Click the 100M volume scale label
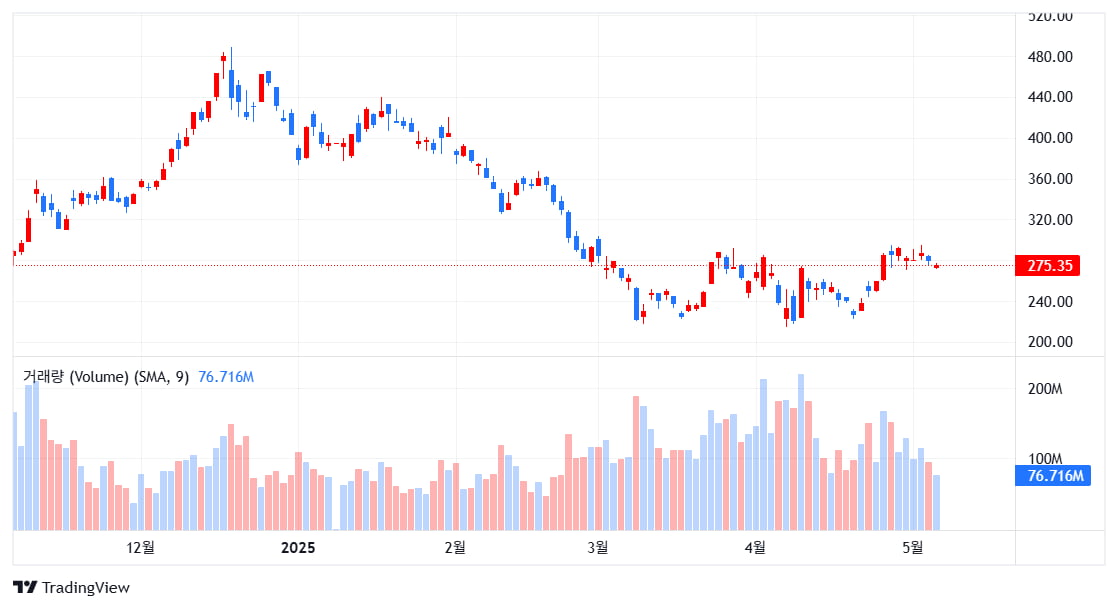The image size is (1118, 609). click(1045, 459)
